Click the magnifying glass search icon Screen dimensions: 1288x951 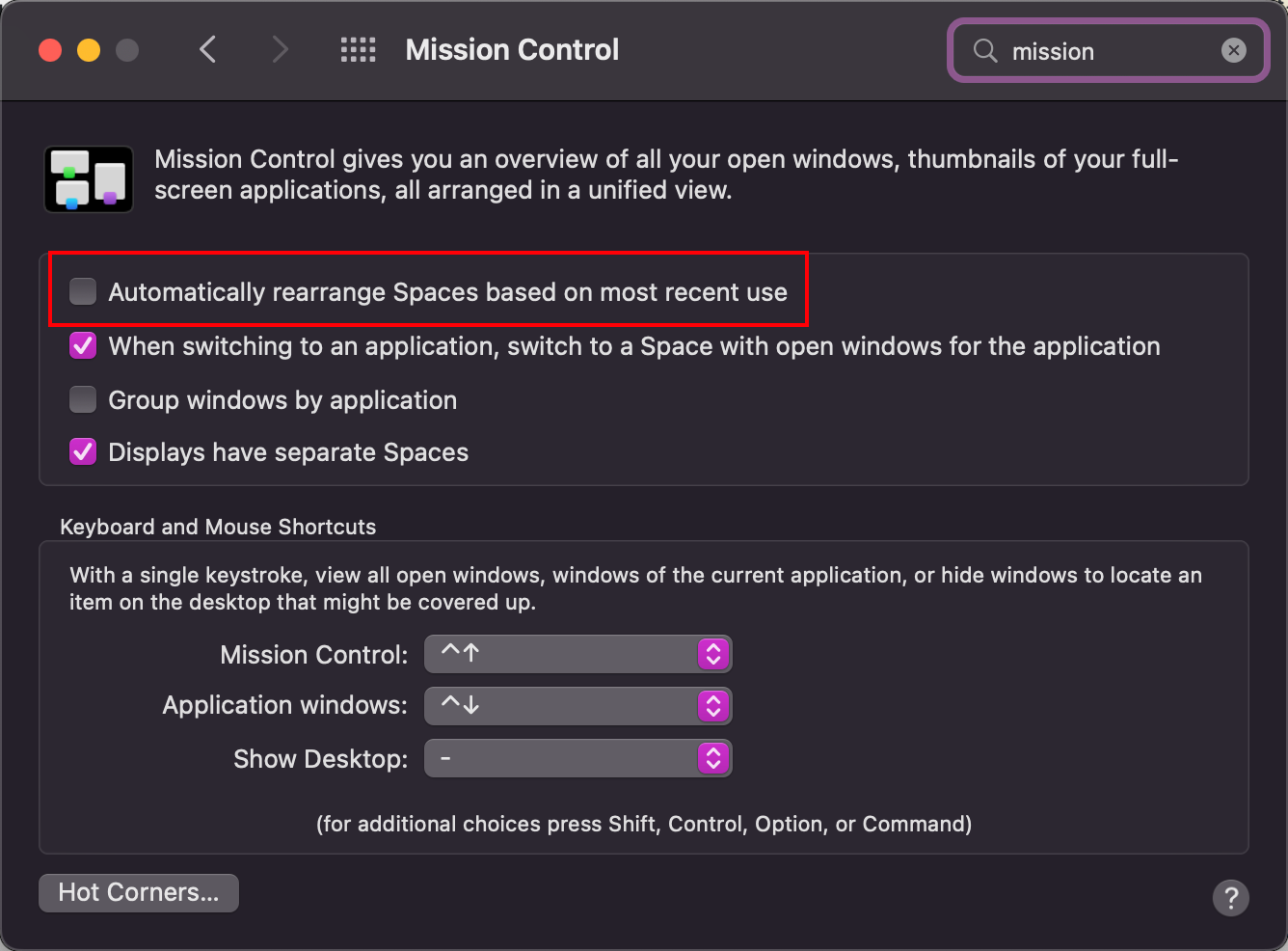coord(984,50)
